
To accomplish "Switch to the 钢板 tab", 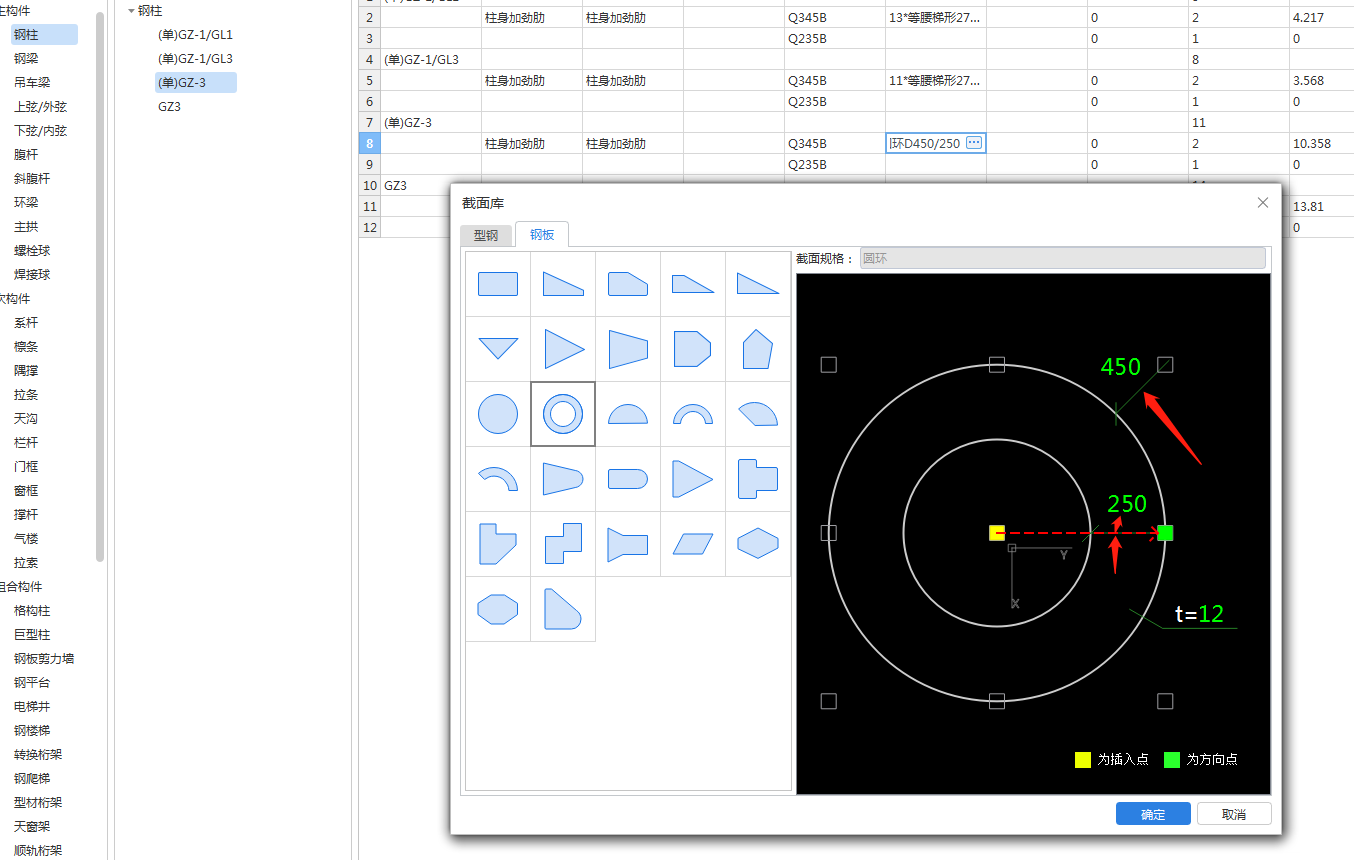I will [x=542, y=235].
